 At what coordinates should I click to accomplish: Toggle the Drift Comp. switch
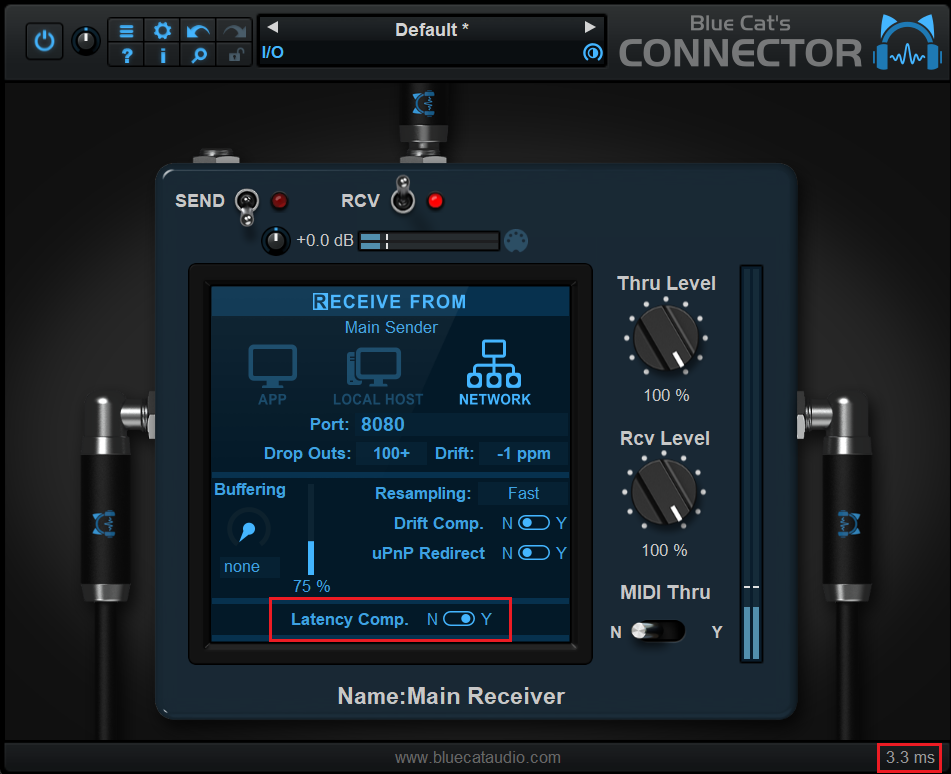click(534, 523)
